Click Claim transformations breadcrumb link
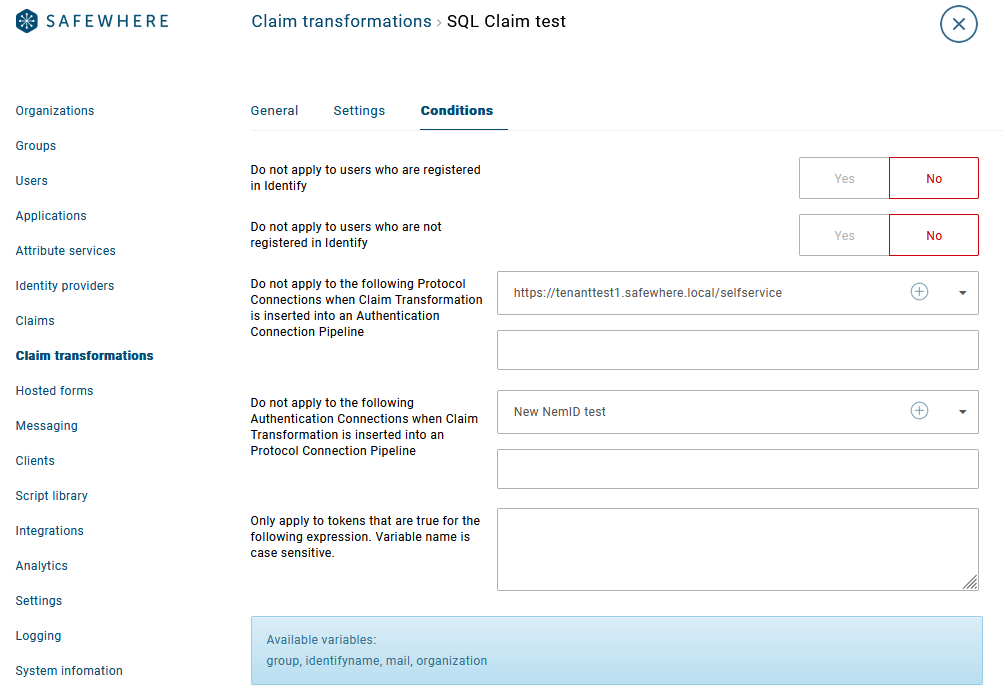 (x=341, y=21)
